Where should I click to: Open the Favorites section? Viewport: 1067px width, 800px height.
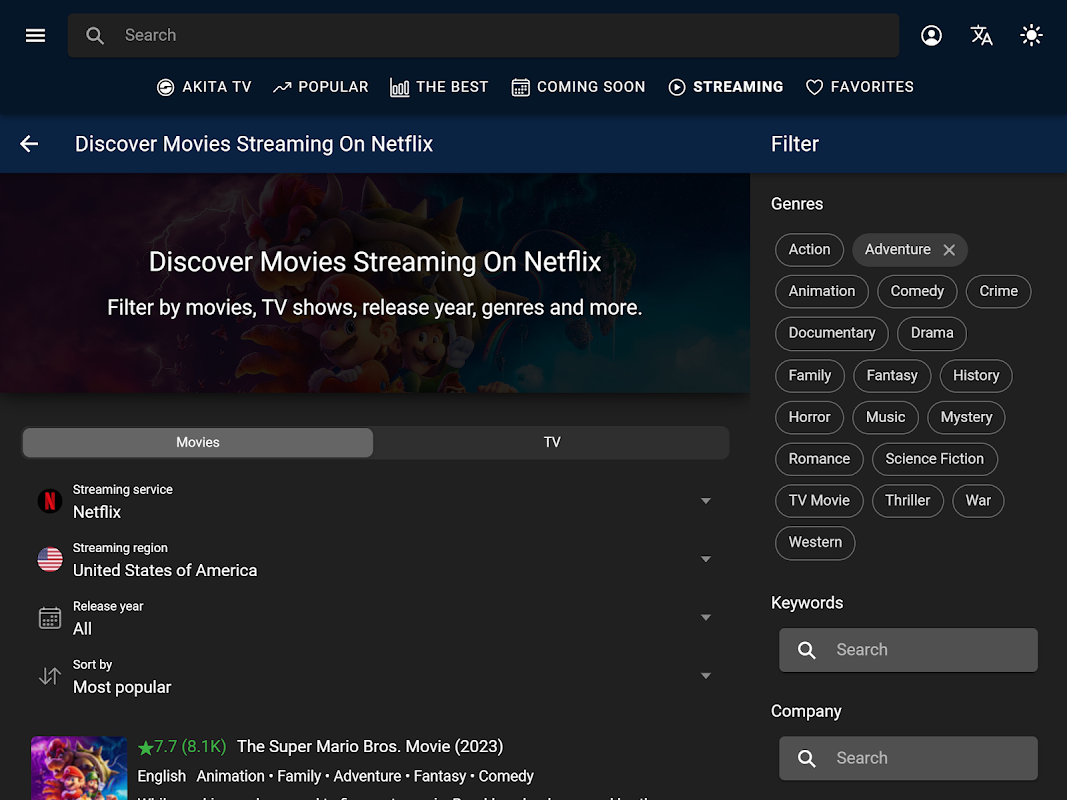pyautogui.click(x=859, y=87)
